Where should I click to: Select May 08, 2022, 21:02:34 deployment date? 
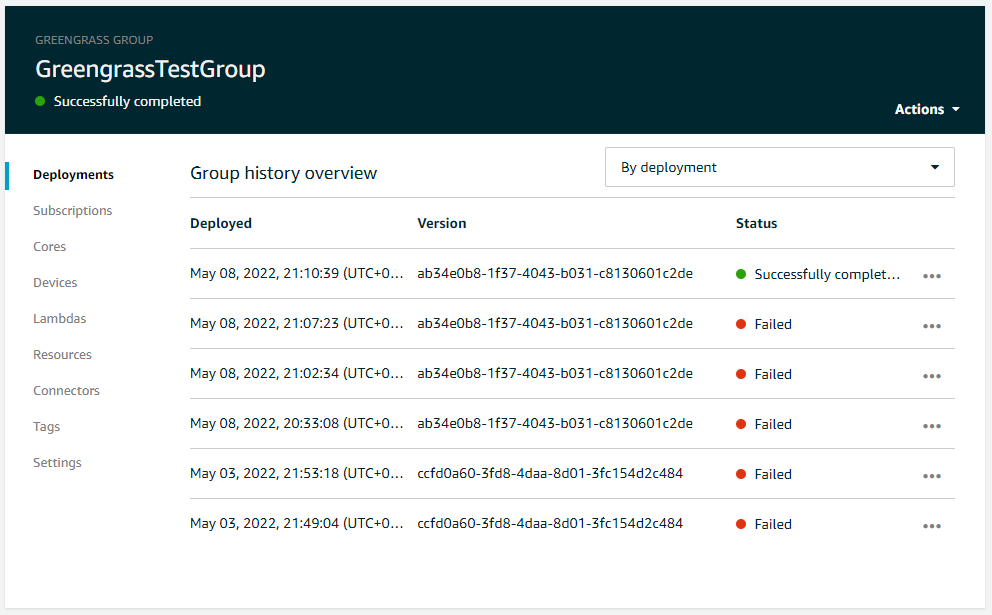coord(296,373)
